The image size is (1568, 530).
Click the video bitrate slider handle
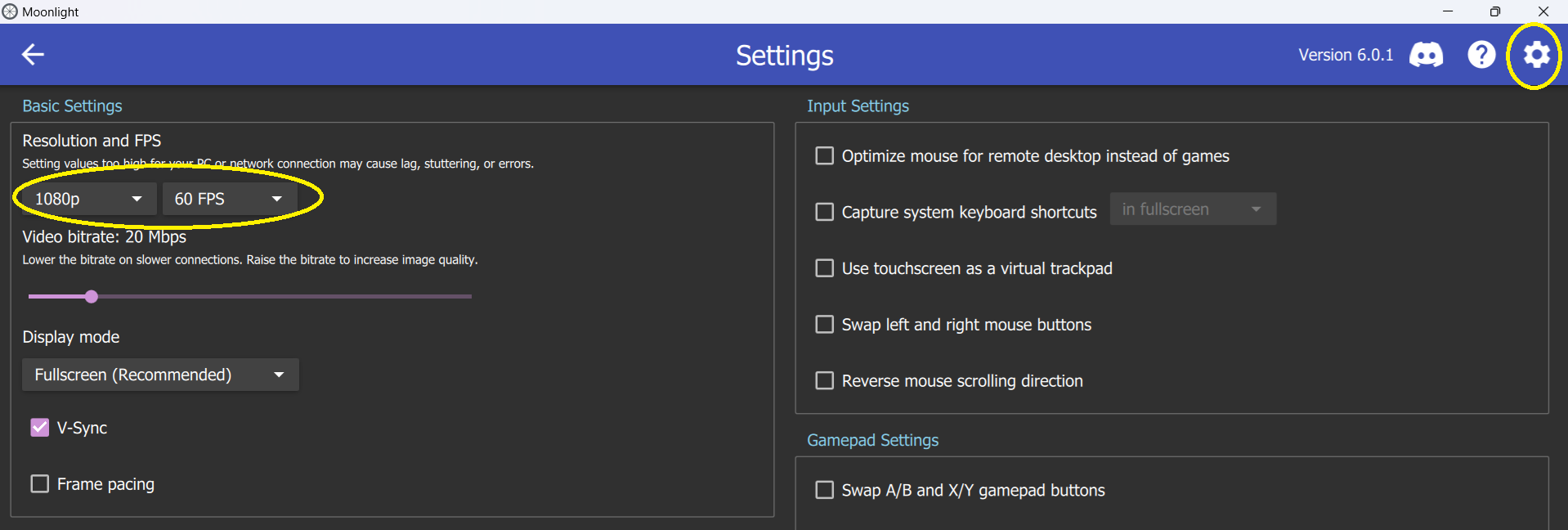pyautogui.click(x=92, y=296)
